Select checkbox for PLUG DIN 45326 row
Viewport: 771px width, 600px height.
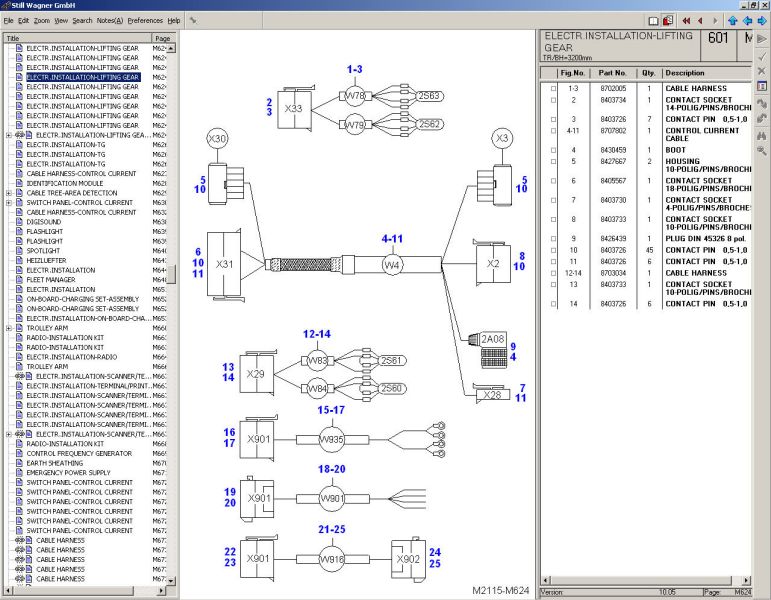553,238
